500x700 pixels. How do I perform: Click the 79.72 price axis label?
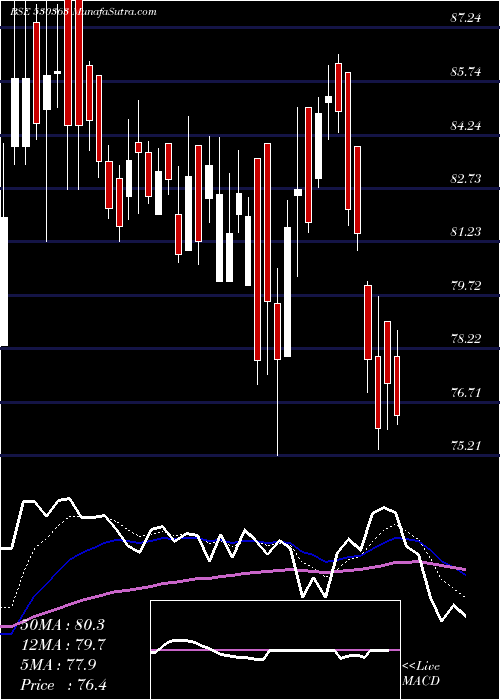point(467,286)
